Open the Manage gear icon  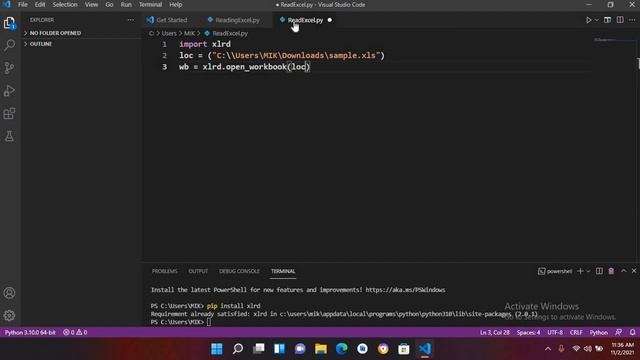pyautogui.click(x=9, y=315)
